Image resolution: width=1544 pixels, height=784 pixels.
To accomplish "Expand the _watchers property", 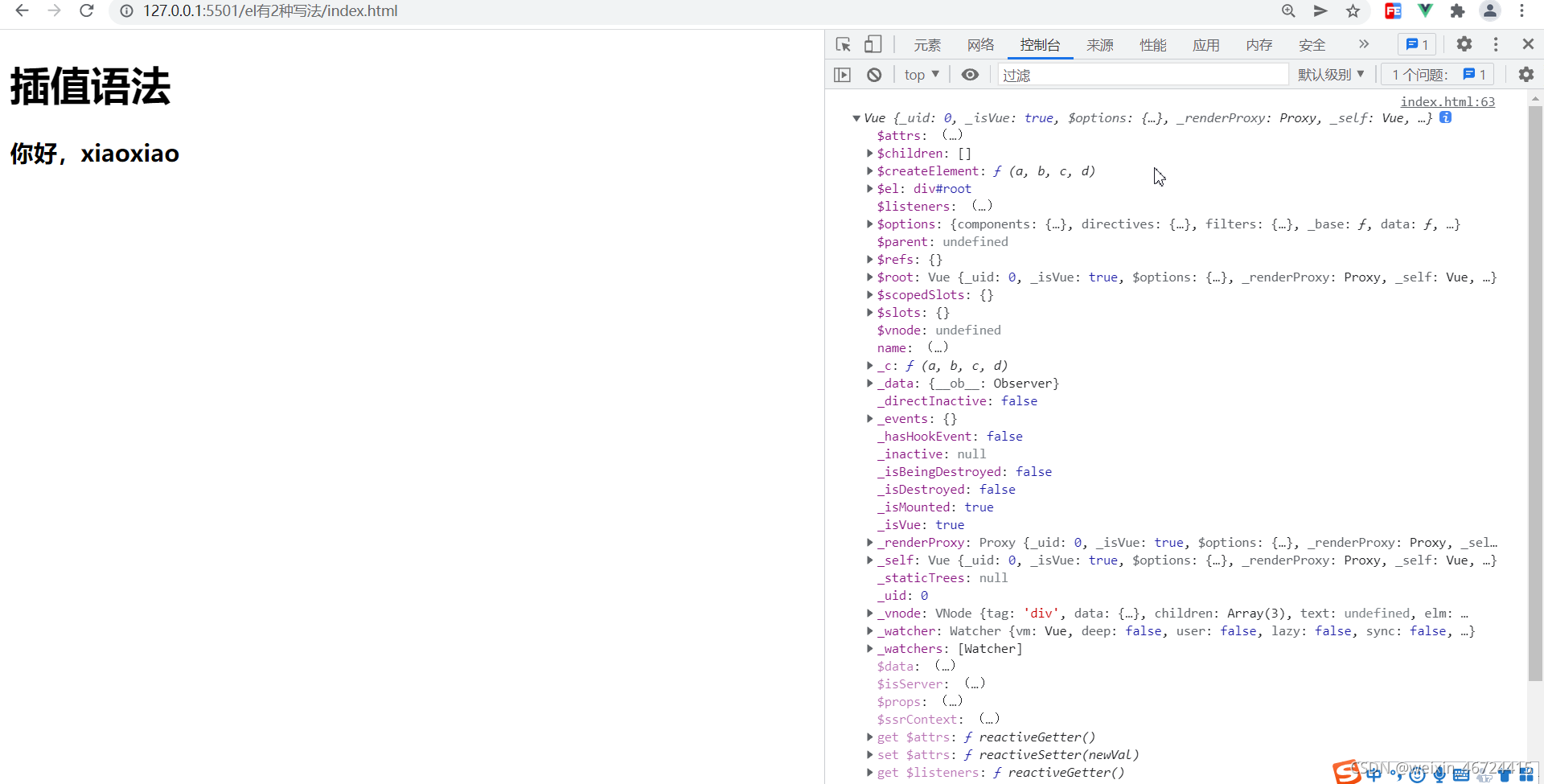I will (x=869, y=648).
